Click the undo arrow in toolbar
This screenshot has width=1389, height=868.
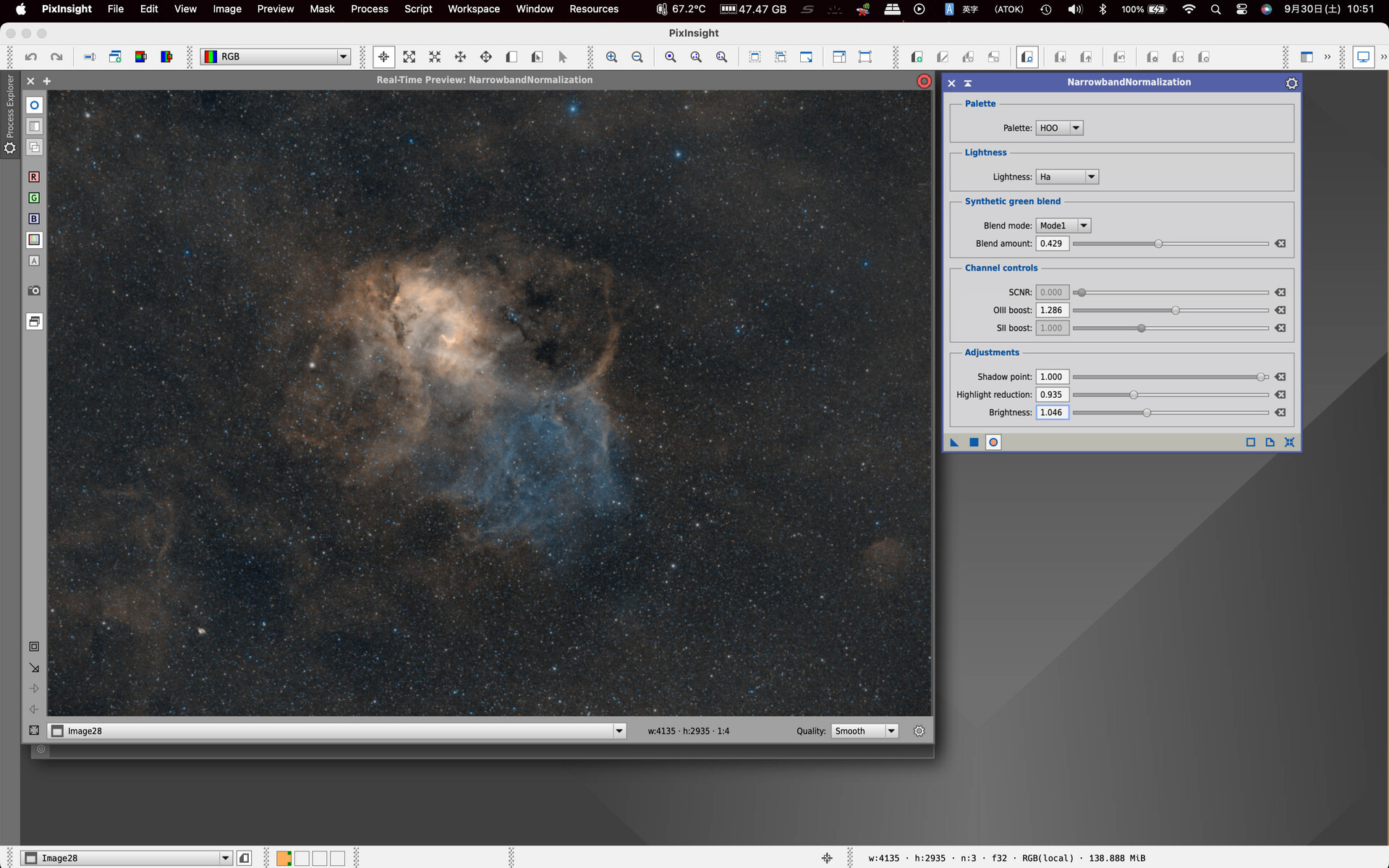[30, 57]
